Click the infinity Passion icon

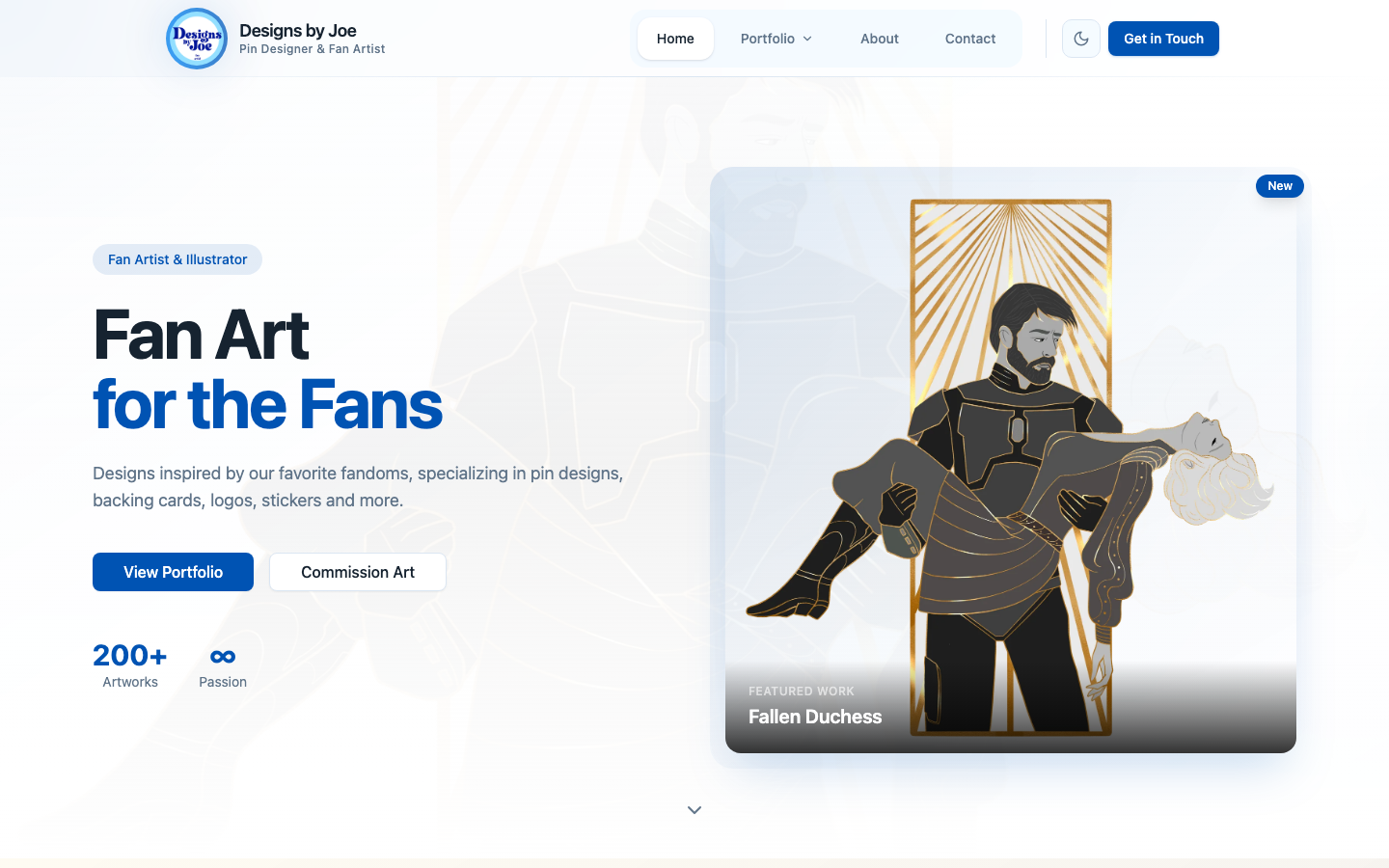pos(223,656)
